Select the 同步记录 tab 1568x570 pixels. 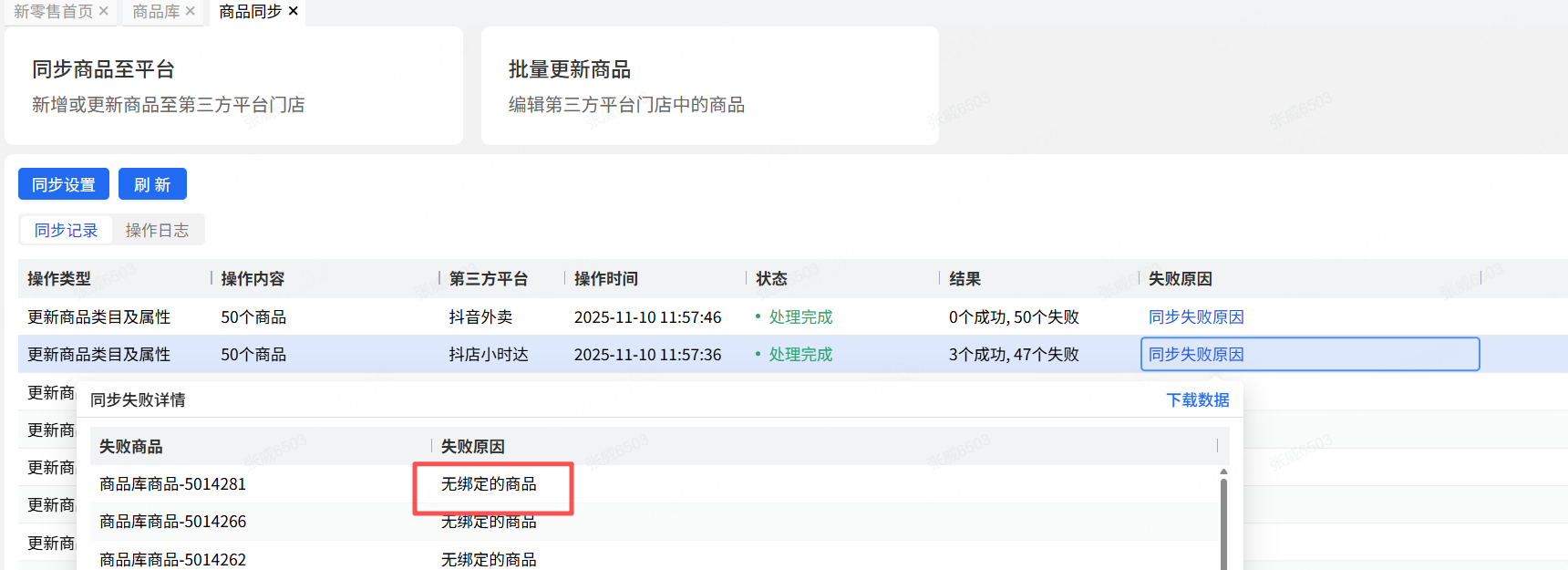[x=66, y=231]
